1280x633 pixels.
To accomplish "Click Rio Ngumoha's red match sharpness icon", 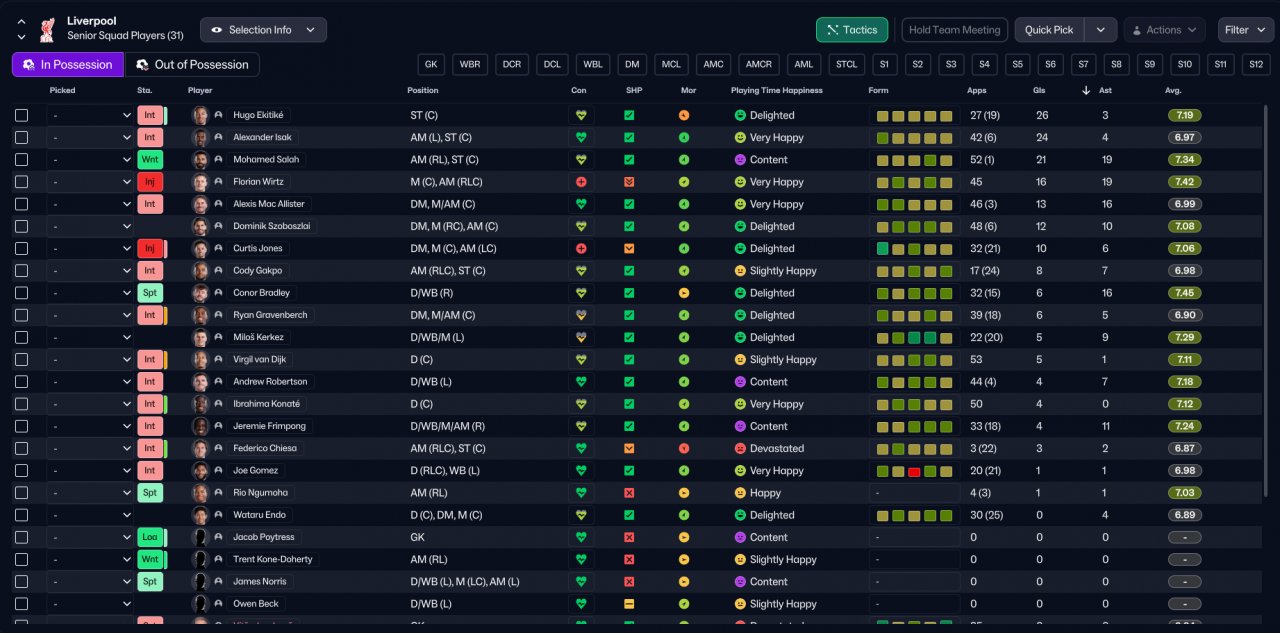I will [629, 493].
